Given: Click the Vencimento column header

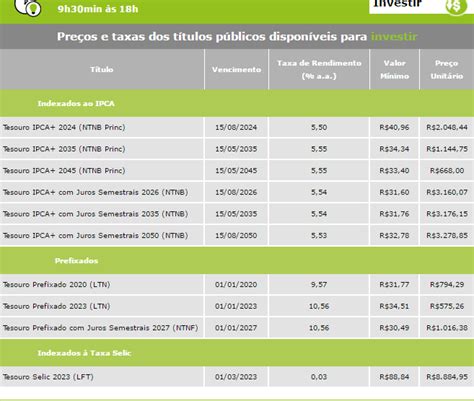Looking at the screenshot, I should coord(236,69).
